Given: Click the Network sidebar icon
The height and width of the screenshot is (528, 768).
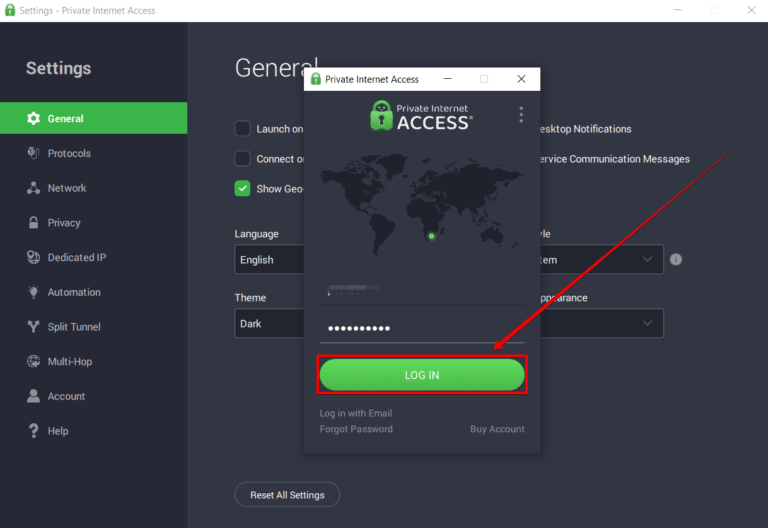Looking at the screenshot, I should pyautogui.click(x=33, y=188).
